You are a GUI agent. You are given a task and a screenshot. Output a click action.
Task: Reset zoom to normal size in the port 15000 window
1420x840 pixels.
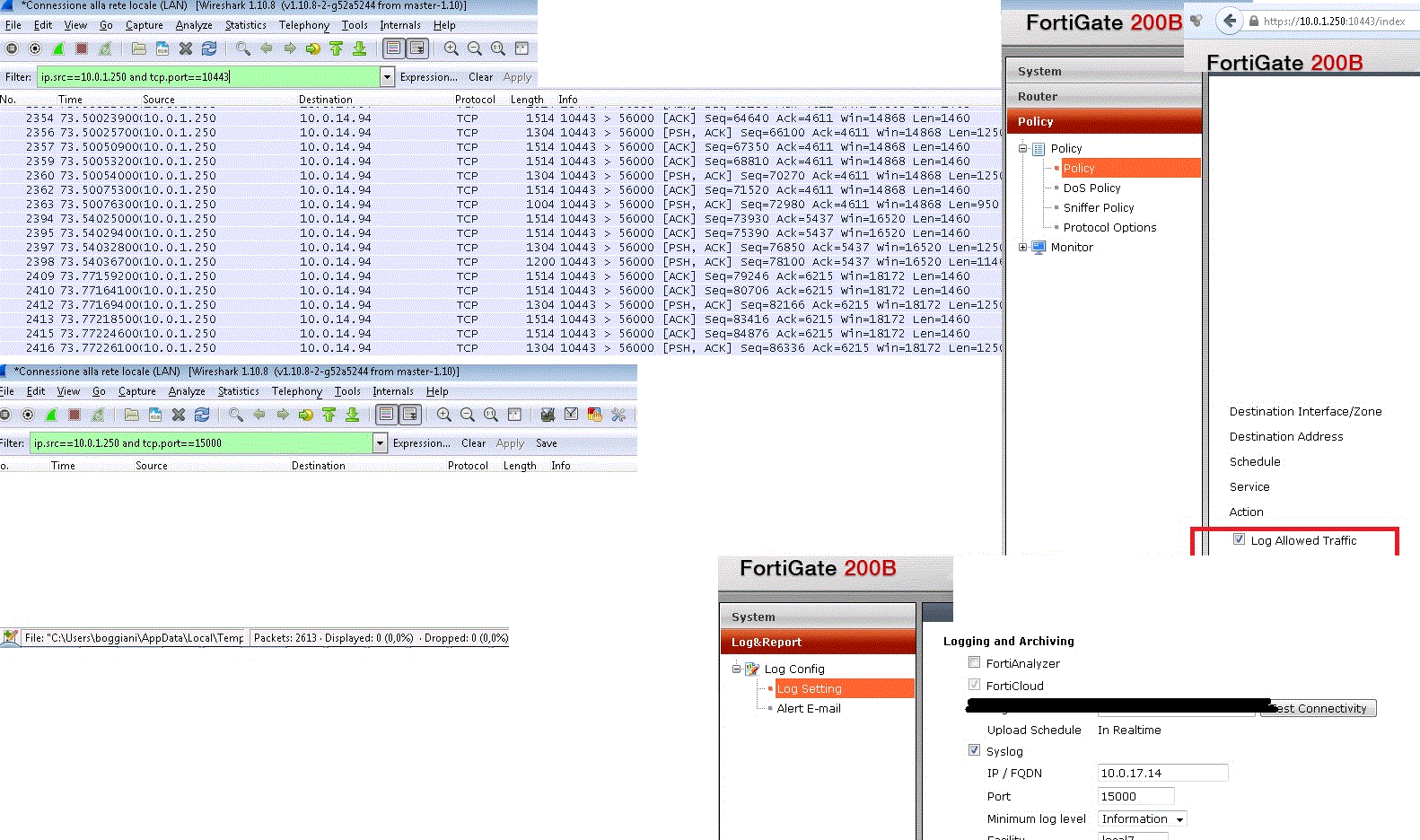pyautogui.click(x=491, y=415)
